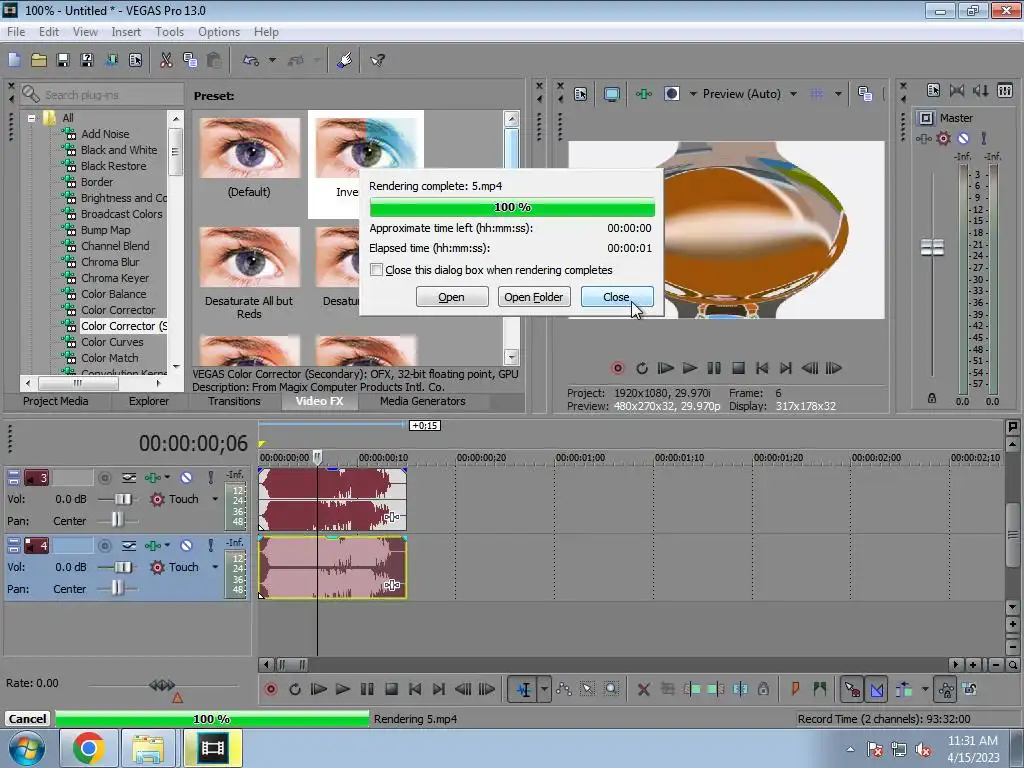Image resolution: width=1024 pixels, height=768 pixels.
Task: Select Normal Edit tool in timeline toolbar
Action: (524, 689)
